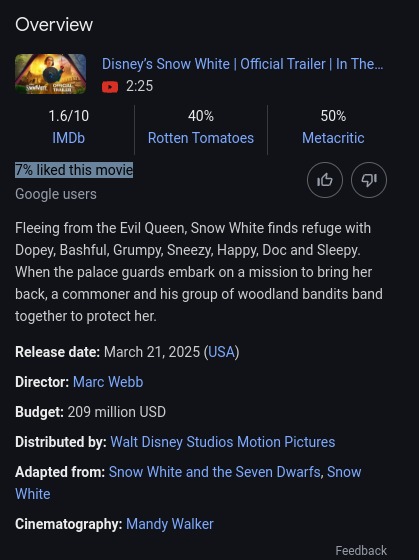Click the 50% Metacritic score
This screenshot has height=560, width=419.
click(x=333, y=116)
